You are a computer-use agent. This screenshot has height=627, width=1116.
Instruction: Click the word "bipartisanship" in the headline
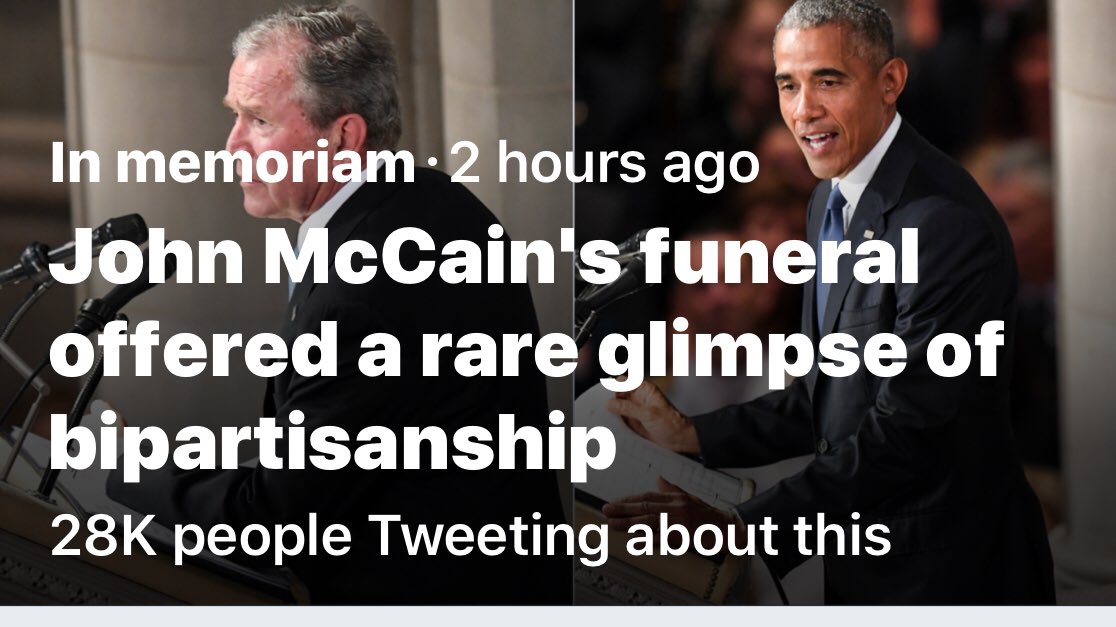point(331,446)
